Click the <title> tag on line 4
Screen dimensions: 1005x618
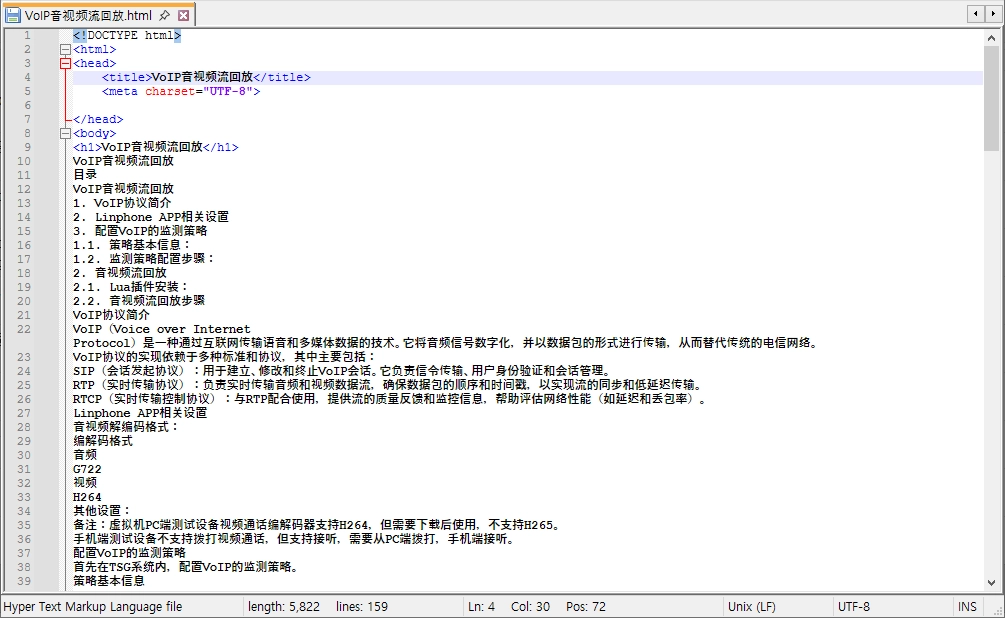[x=126, y=77]
